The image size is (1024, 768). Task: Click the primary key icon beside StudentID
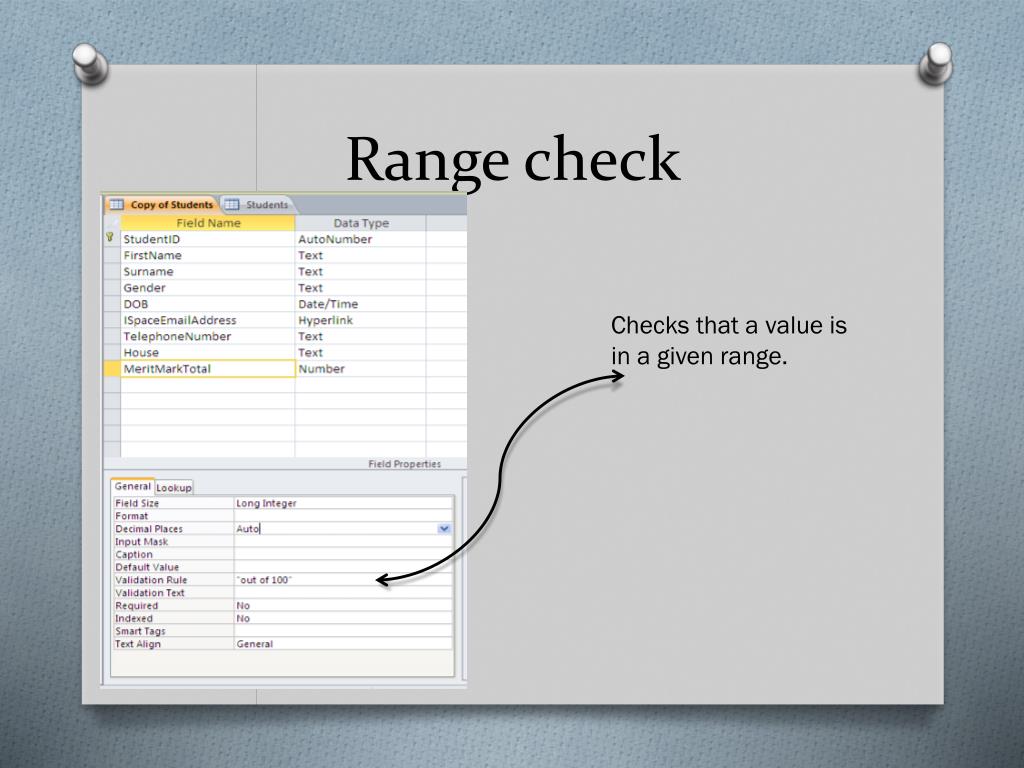point(110,238)
